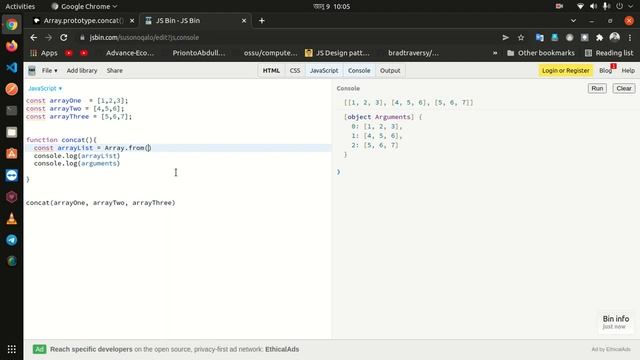Viewport: 640px width, 360px height.
Task: Clear the console output
Action: pos(624,88)
